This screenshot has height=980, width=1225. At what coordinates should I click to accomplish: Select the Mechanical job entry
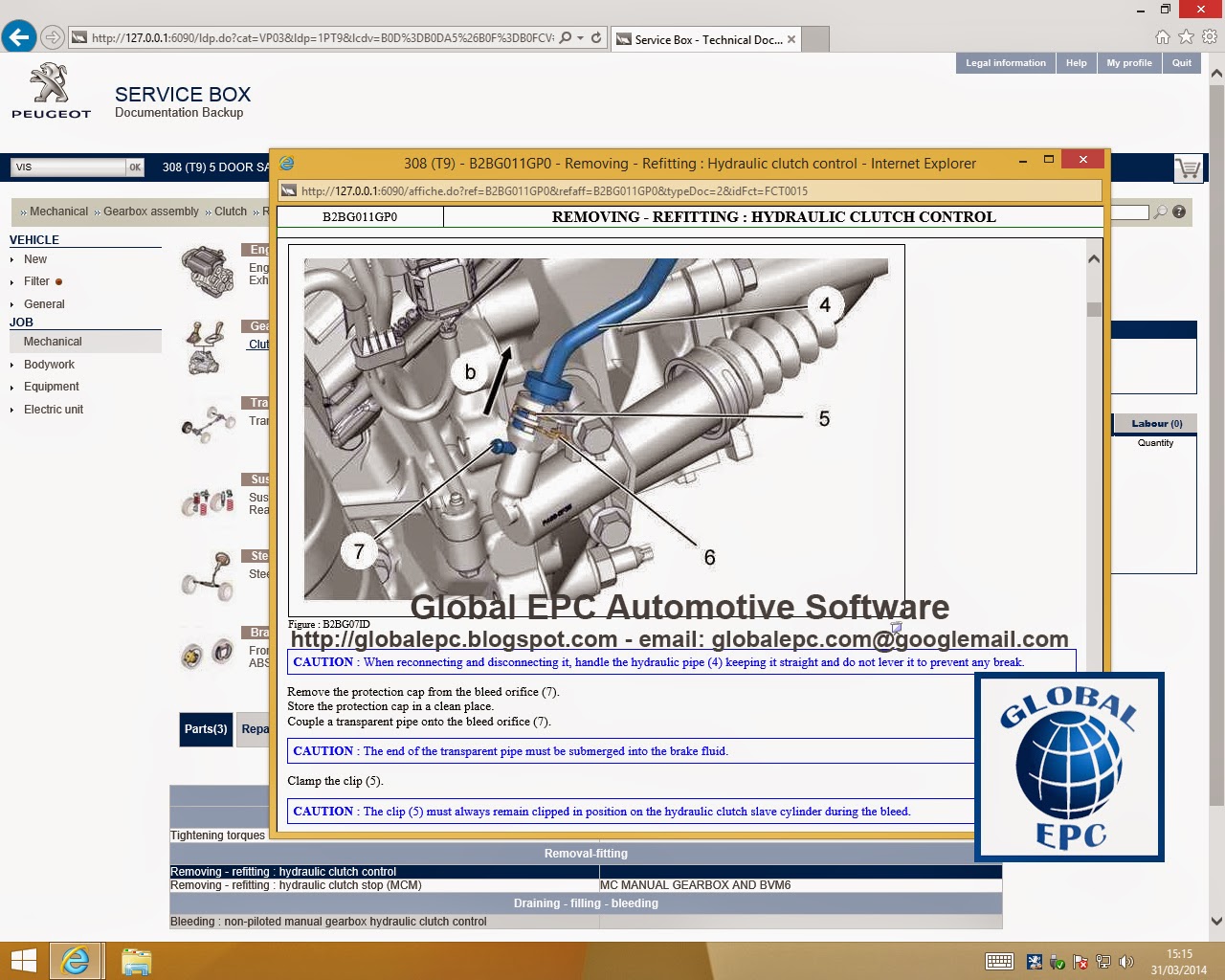tap(52, 342)
